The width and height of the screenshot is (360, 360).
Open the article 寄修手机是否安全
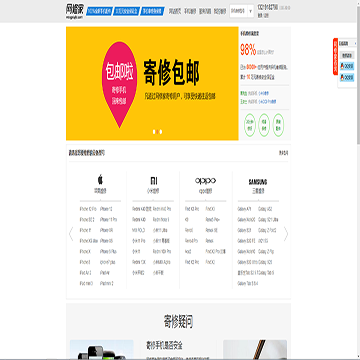[164, 346]
